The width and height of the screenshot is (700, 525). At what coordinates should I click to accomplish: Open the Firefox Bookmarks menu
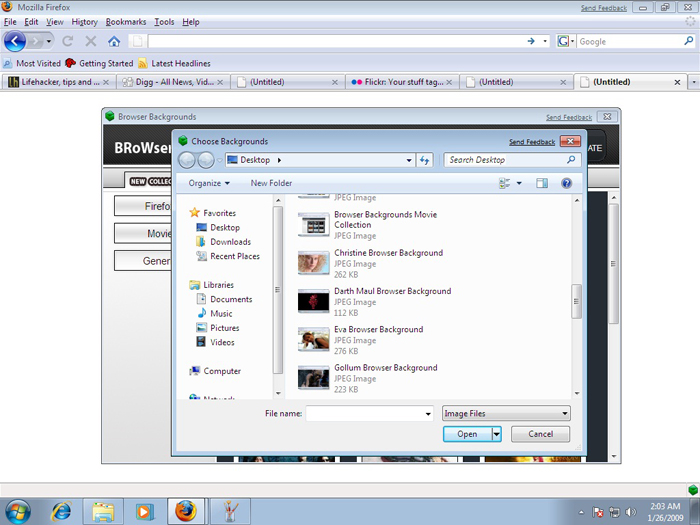click(126, 22)
